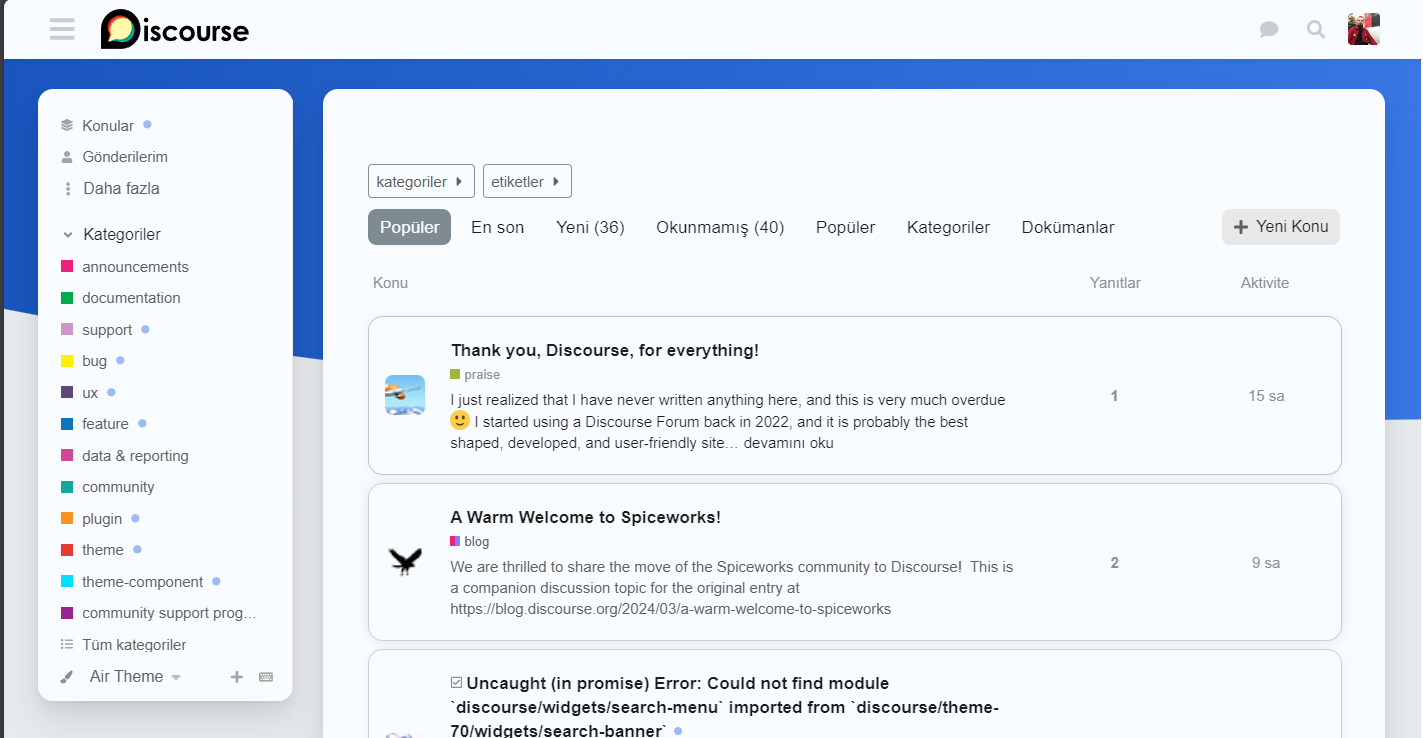Screen dimensions: 1423x738
Task: Open the Uncaught (in promise) Error topic
Action: [x=725, y=707]
